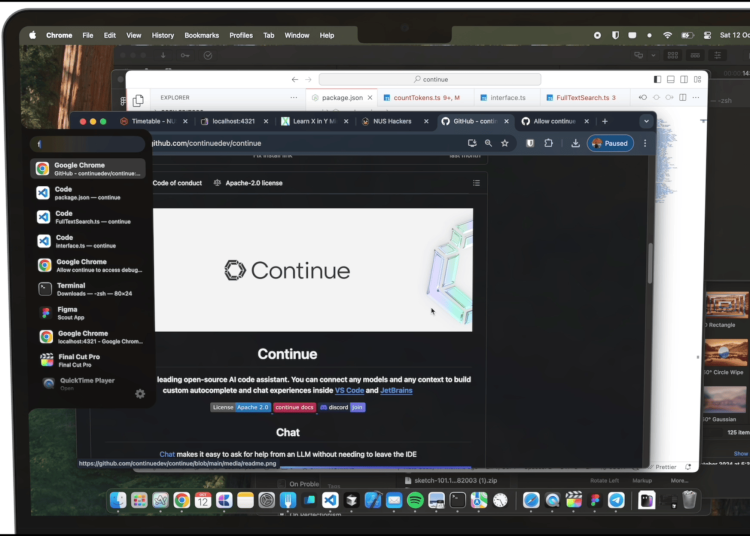Click the Figma Scout App entry
Viewport: 750px width, 536px height.
click(91, 314)
